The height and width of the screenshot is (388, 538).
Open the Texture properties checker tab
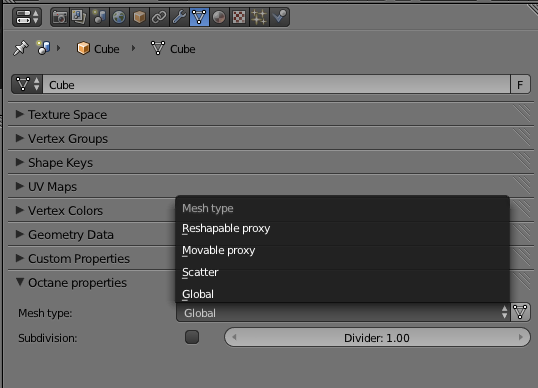[239, 17]
